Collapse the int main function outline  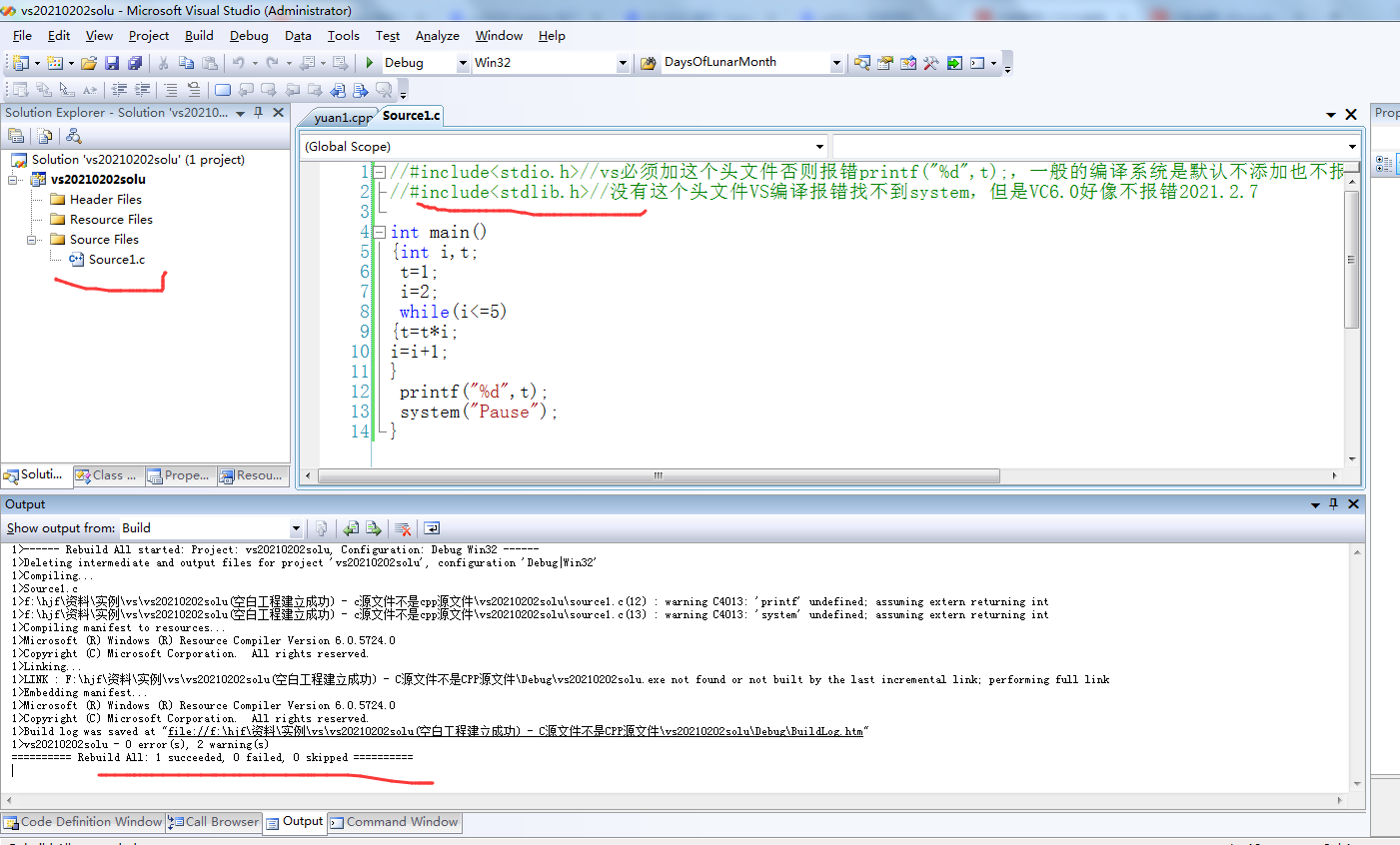tap(381, 231)
